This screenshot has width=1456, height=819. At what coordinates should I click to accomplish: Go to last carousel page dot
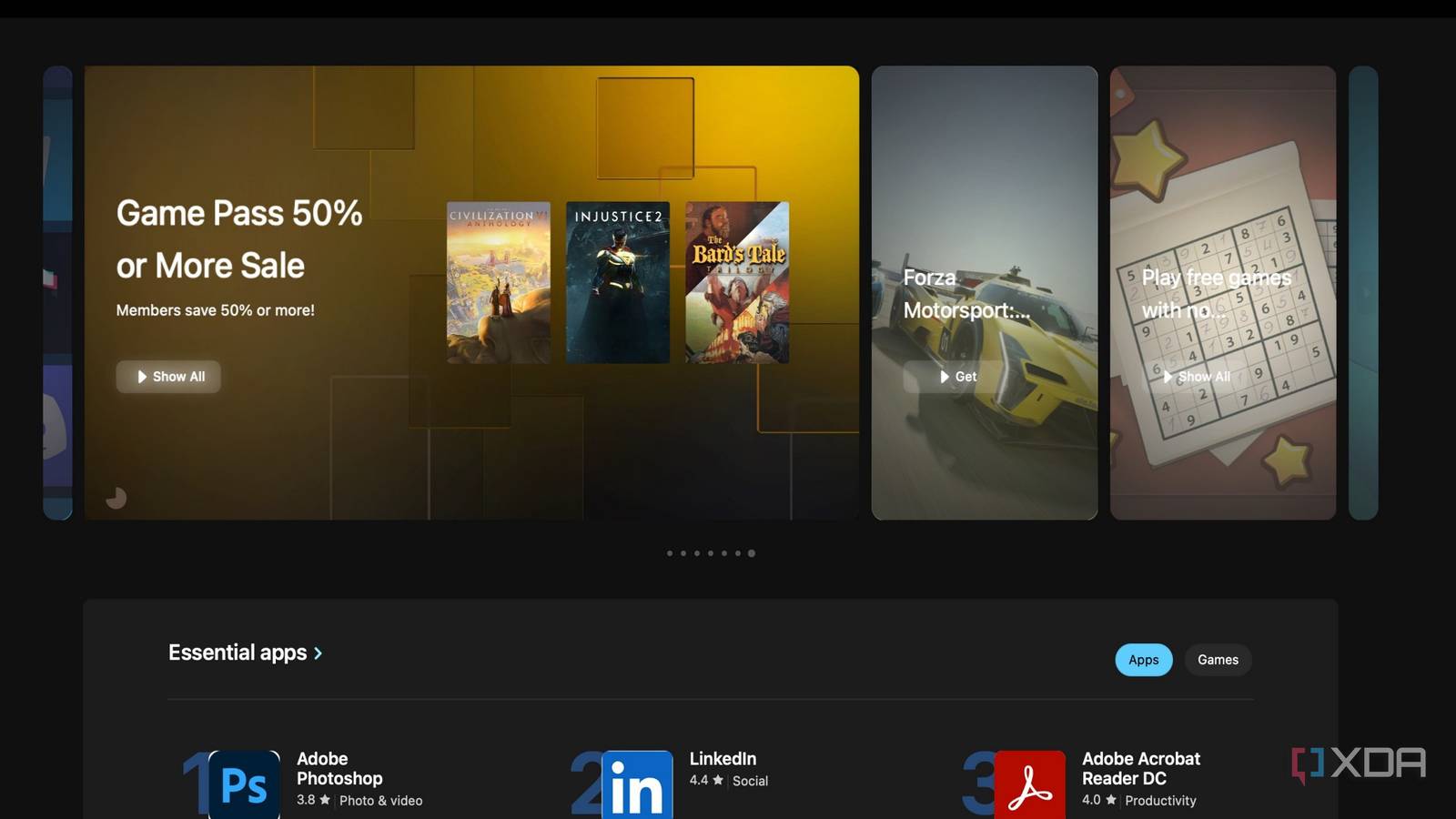(752, 553)
